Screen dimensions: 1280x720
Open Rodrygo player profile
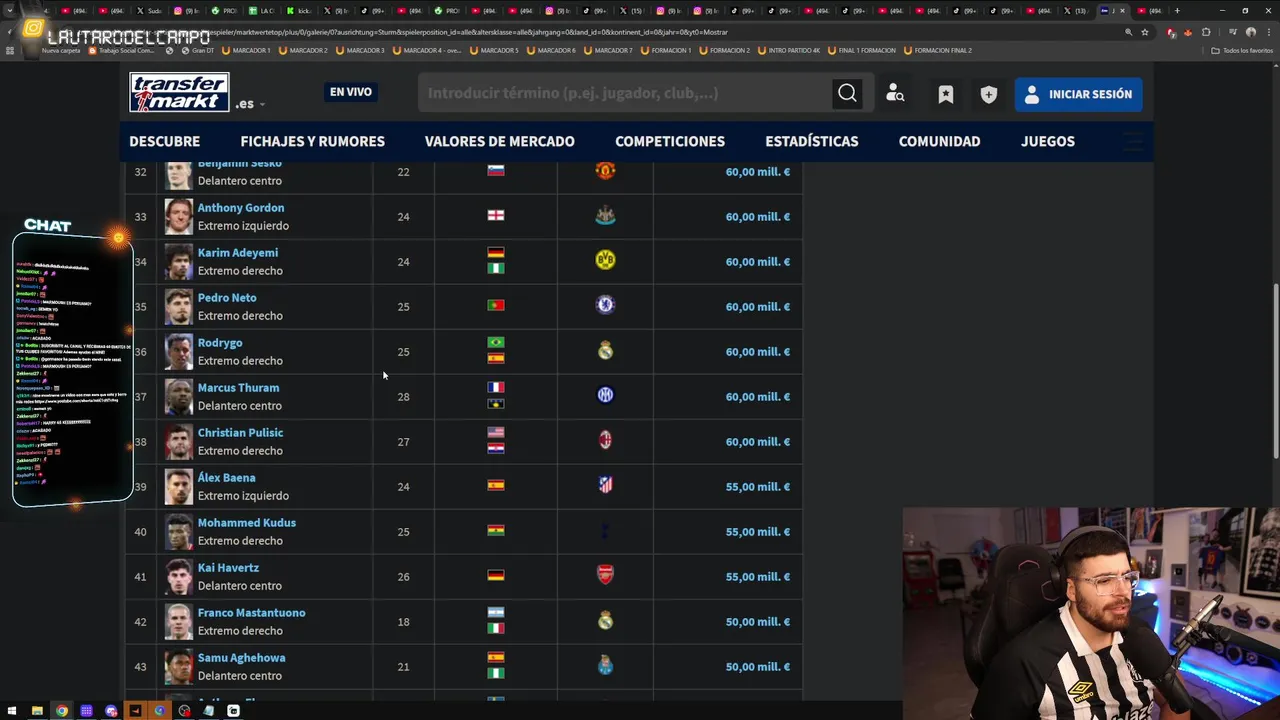(x=220, y=343)
